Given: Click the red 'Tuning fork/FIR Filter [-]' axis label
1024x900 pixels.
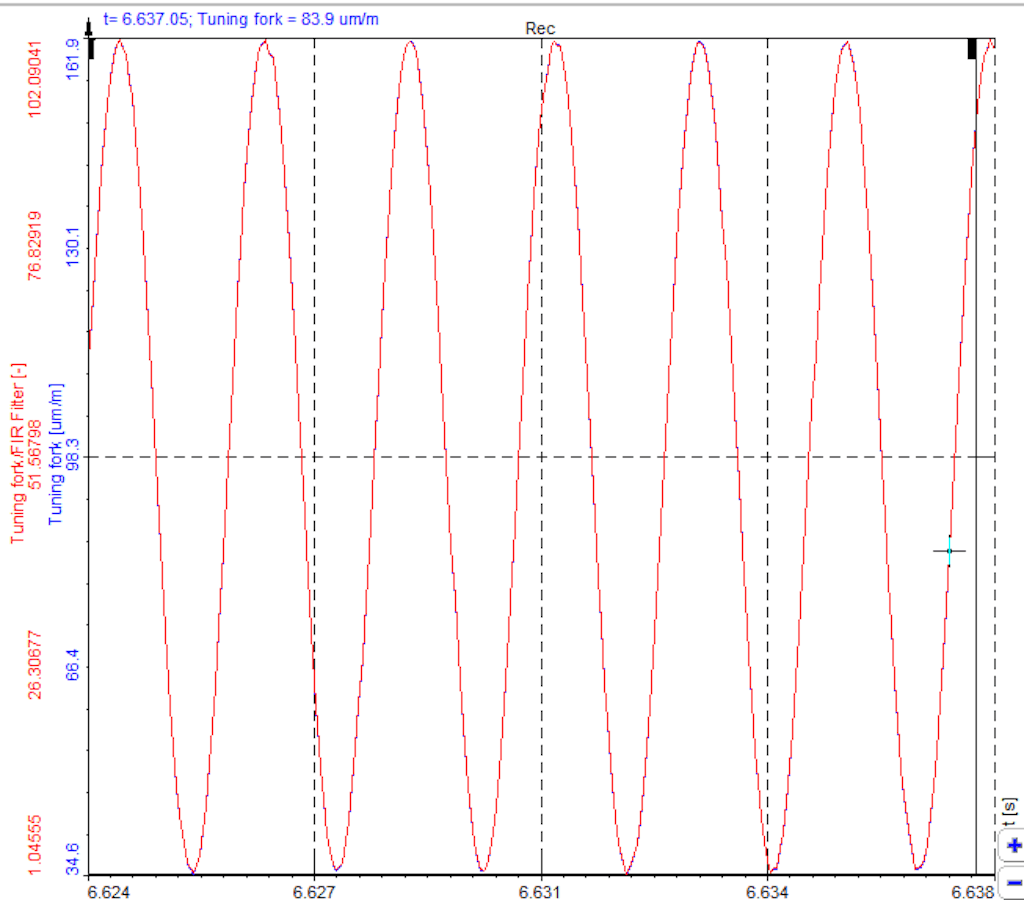Looking at the screenshot, I should [x=18, y=454].
